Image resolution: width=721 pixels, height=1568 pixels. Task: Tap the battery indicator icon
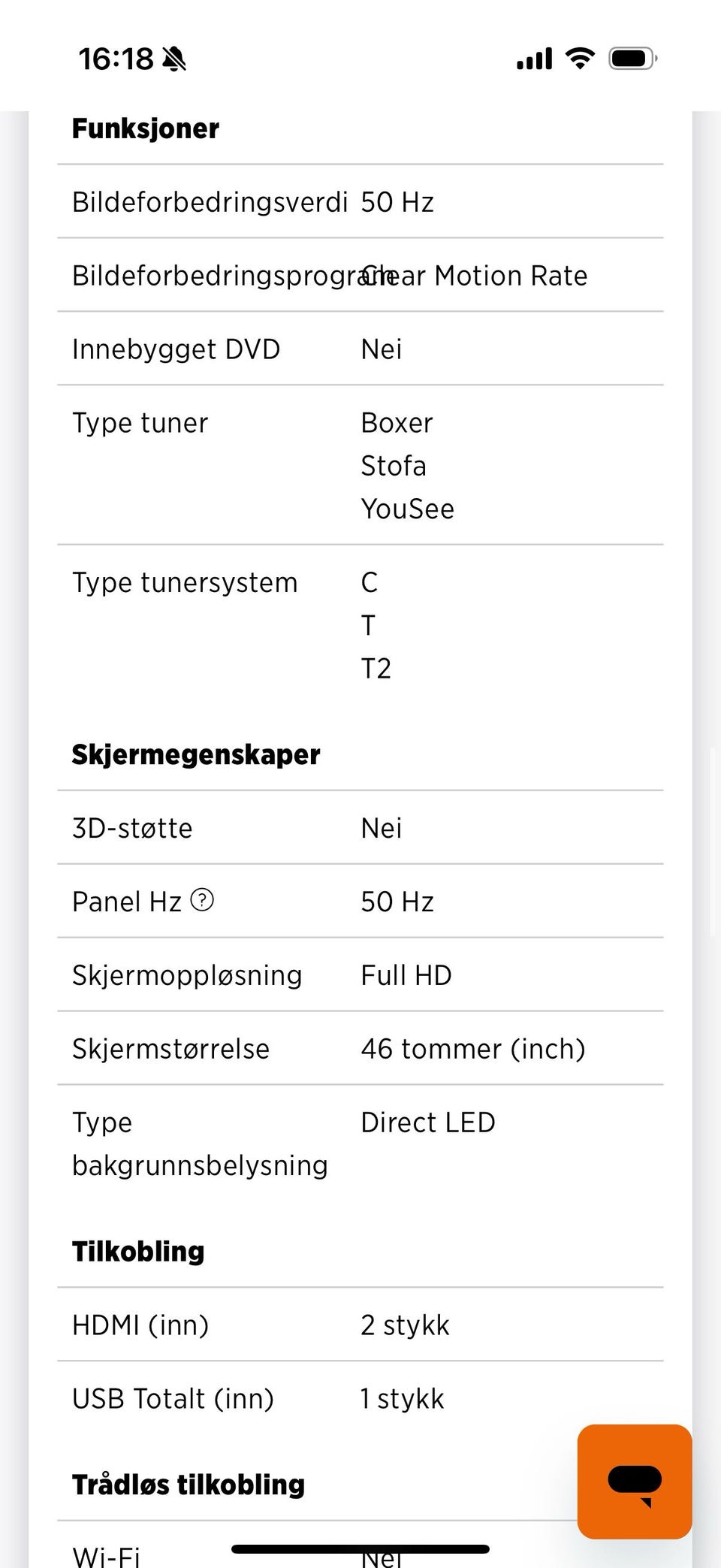click(632, 58)
